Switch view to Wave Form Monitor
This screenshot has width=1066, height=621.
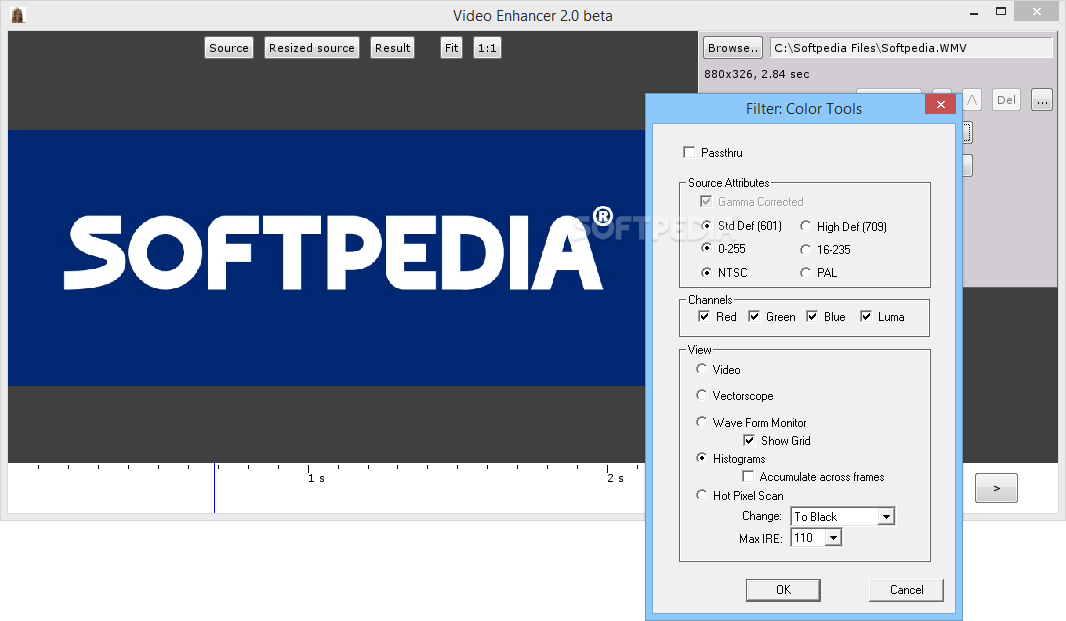click(701, 422)
